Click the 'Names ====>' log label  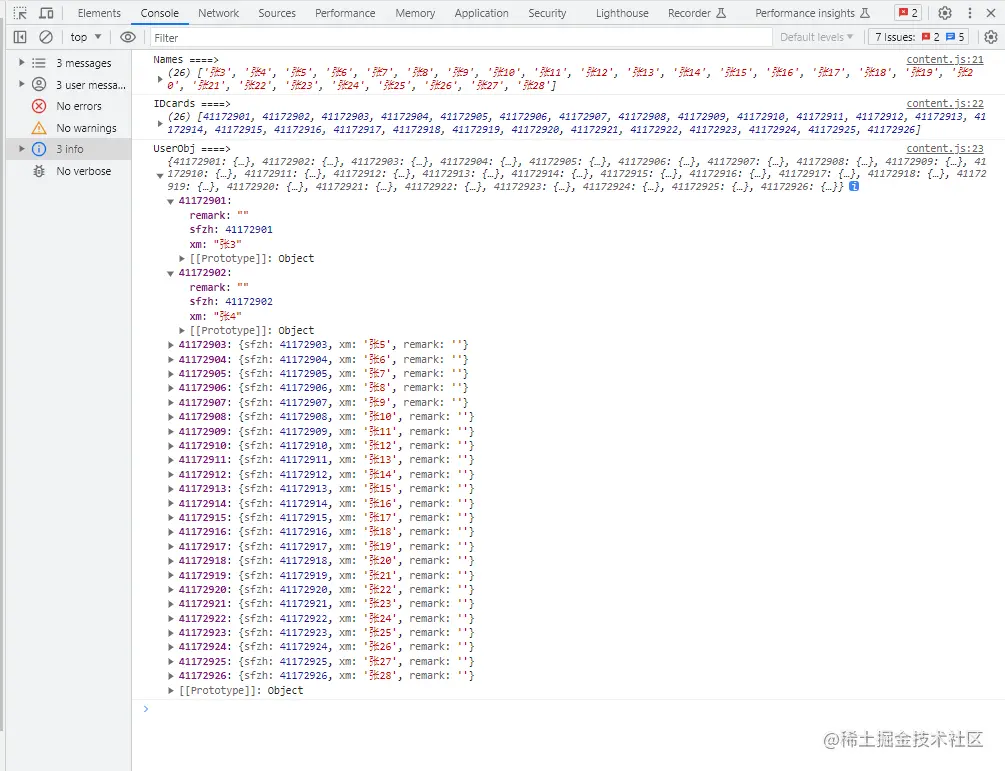(186, 59)
